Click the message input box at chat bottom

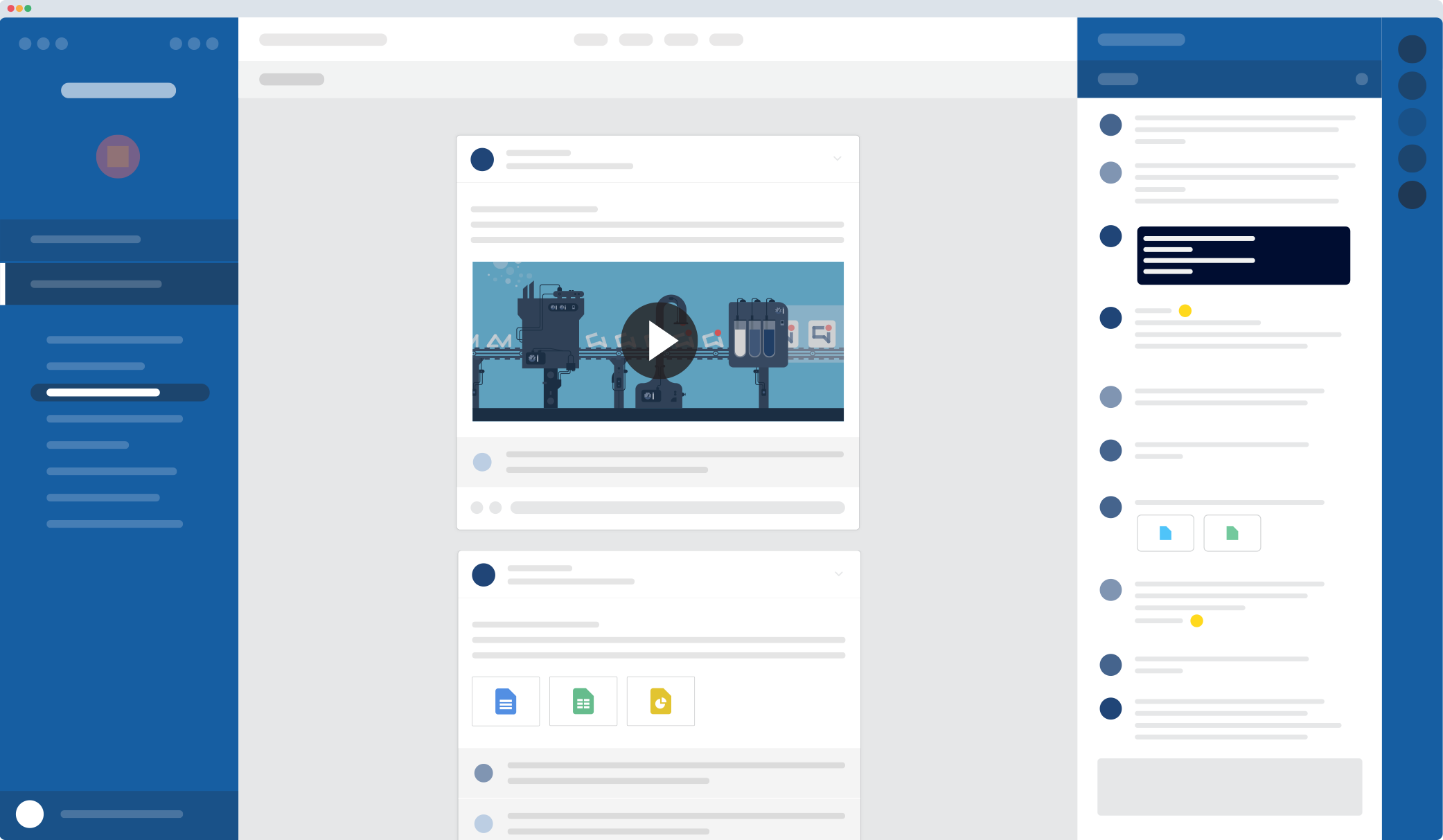(x=1230, y=787)
